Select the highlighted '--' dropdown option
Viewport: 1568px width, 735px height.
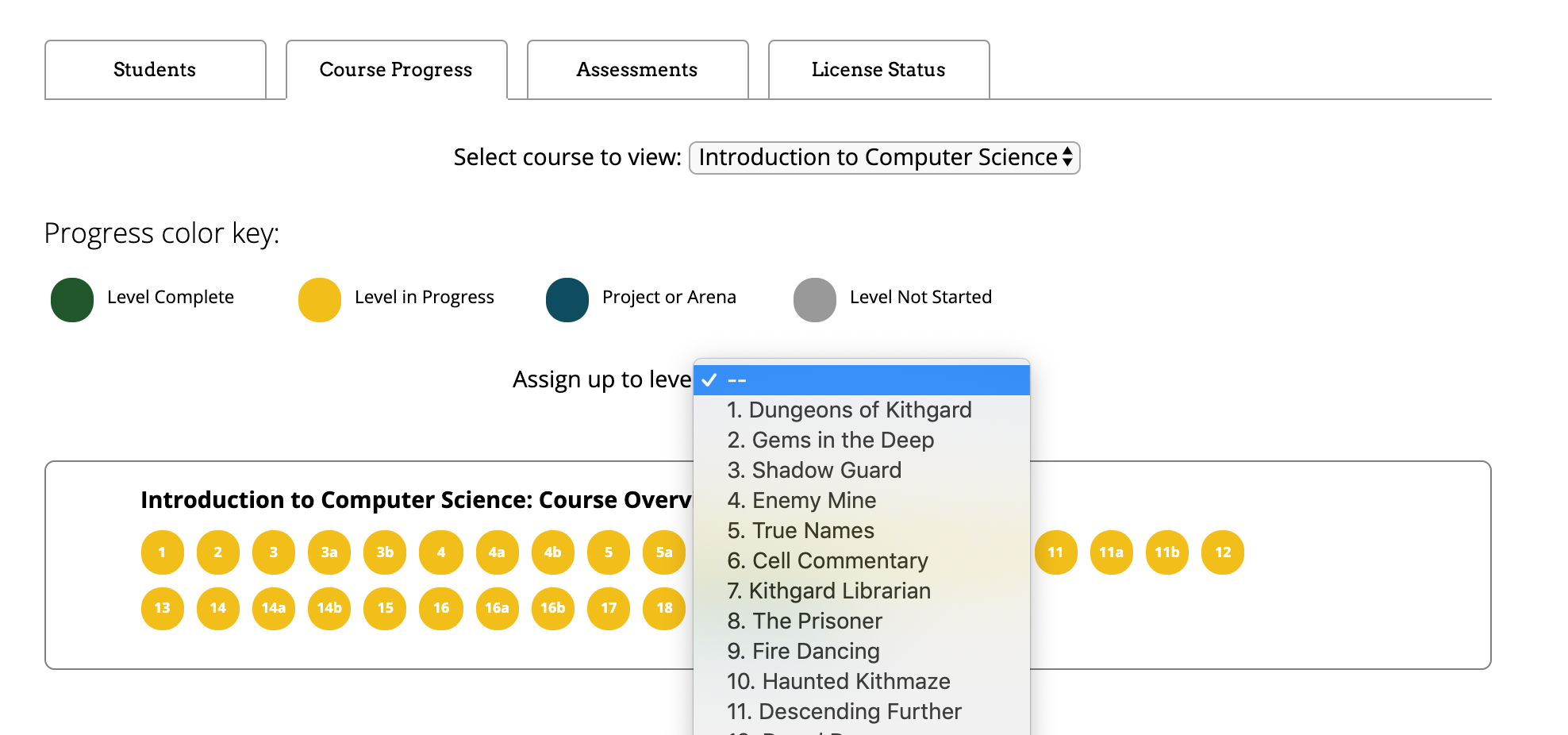[x=860, y=380]
